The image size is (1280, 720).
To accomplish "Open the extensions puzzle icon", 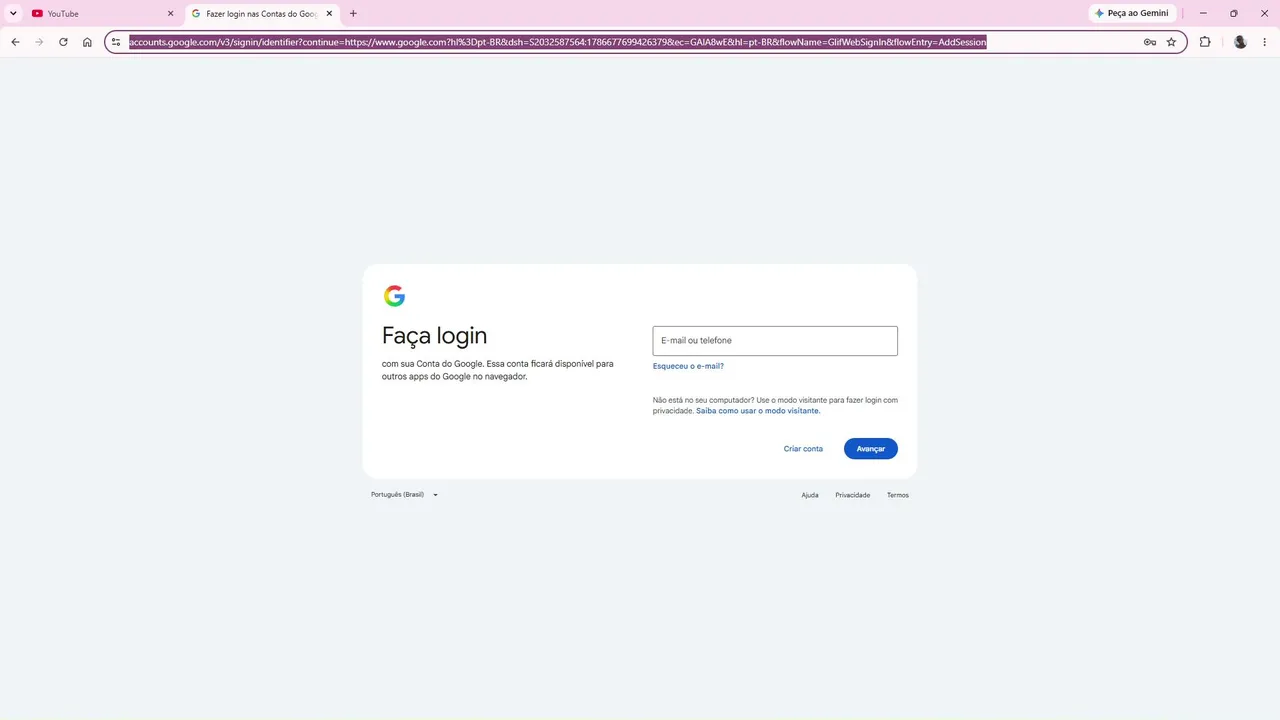I will click(x=1205, y=42).
